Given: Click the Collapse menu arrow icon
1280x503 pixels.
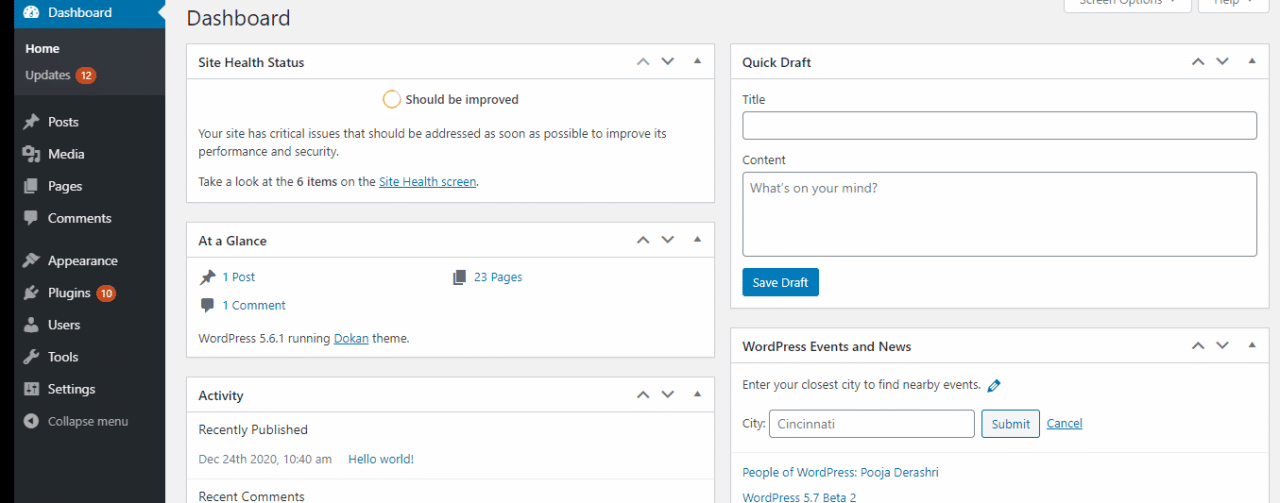Looking at the screenshot, I should (x=31, y=421).
